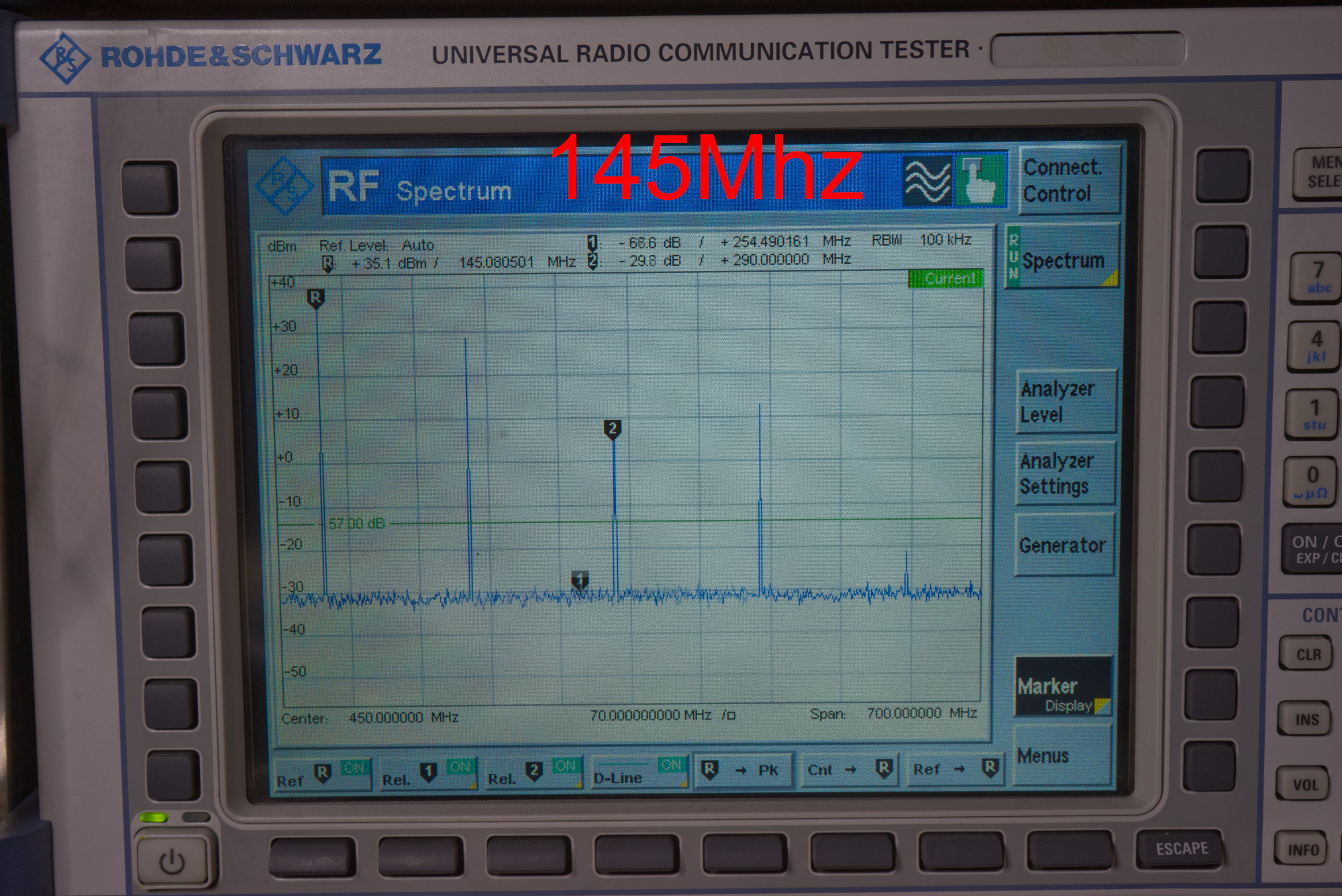Click the waveform icon in header
Viewport: 1342px width, 896px height.
tap(927, 181)
